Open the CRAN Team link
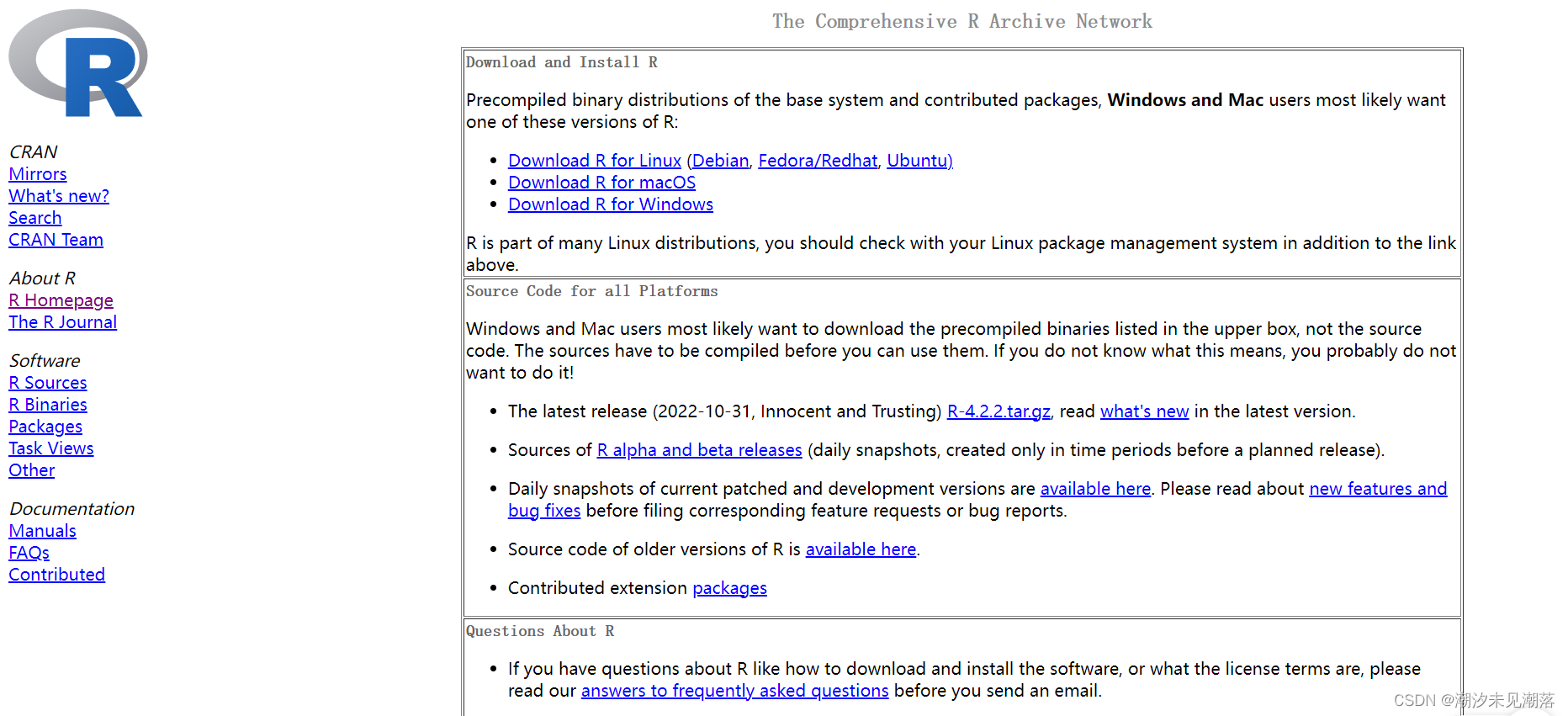Image resolution: width=1568 pixels, height=716 pixels. pos(56,240)
